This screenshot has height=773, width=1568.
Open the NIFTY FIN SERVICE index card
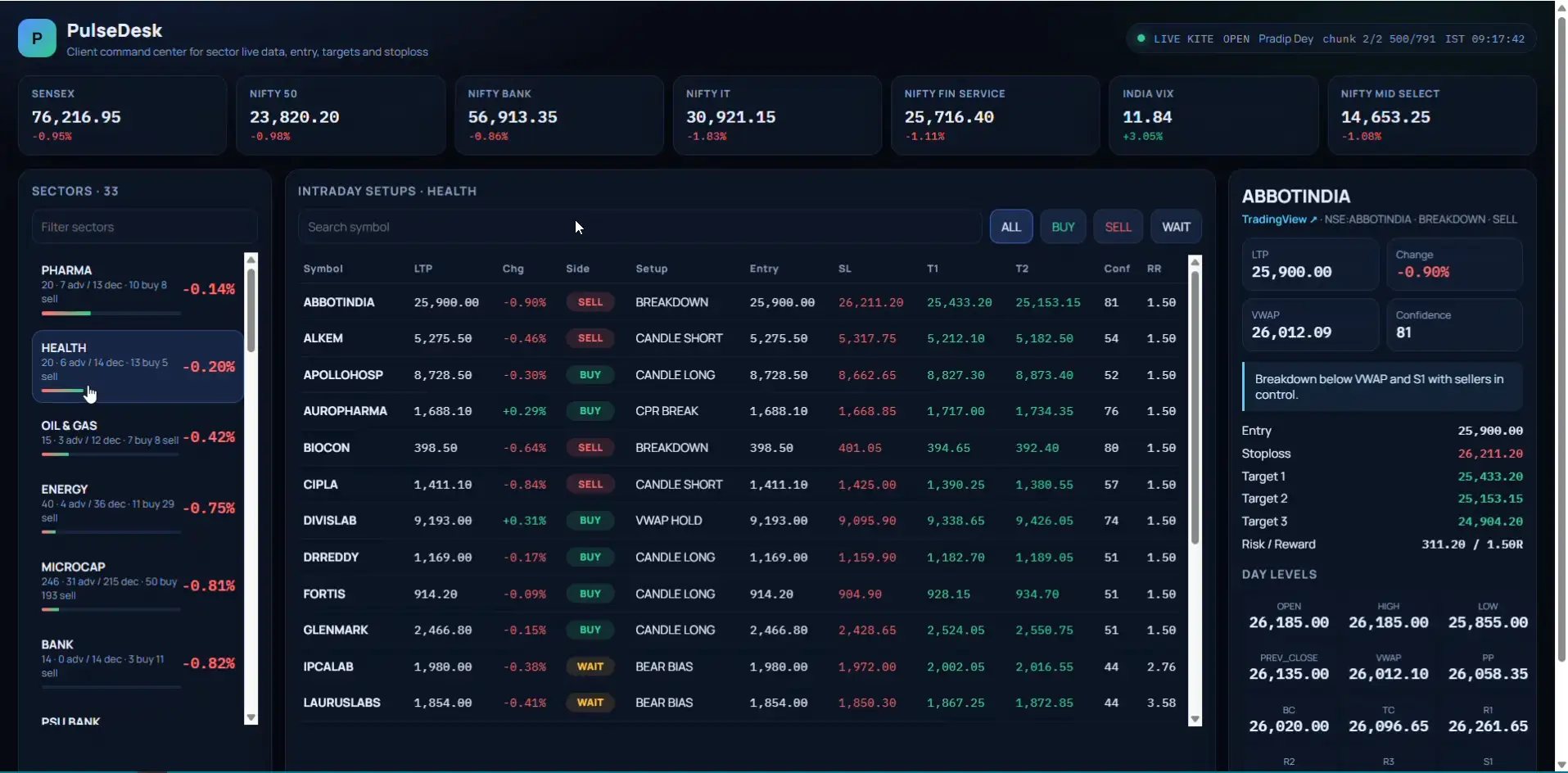(x=995, y=115)
